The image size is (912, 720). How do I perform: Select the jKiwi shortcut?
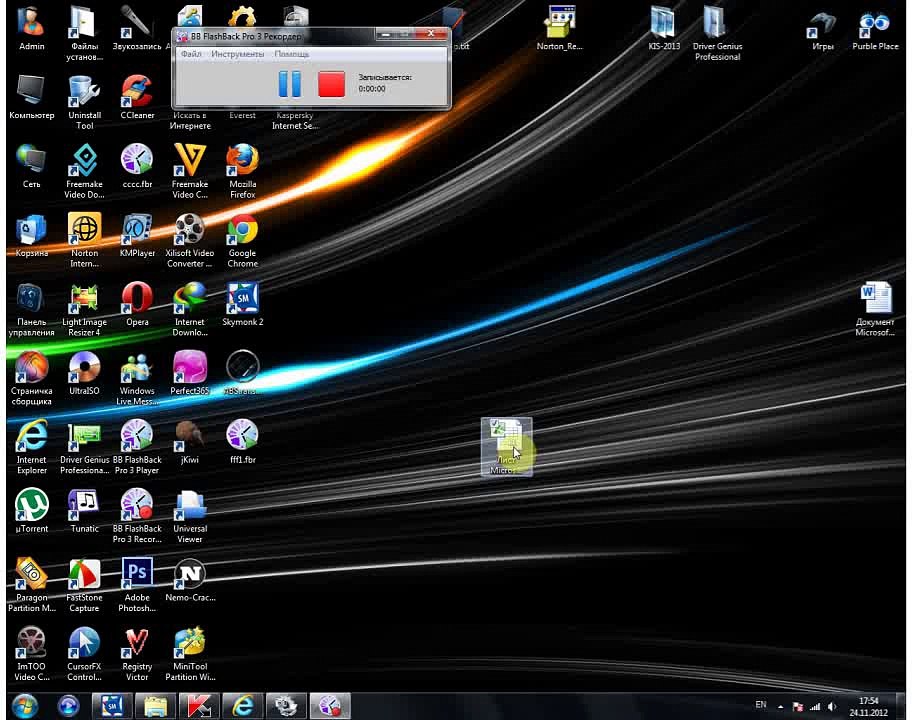(x=190, y=441)
